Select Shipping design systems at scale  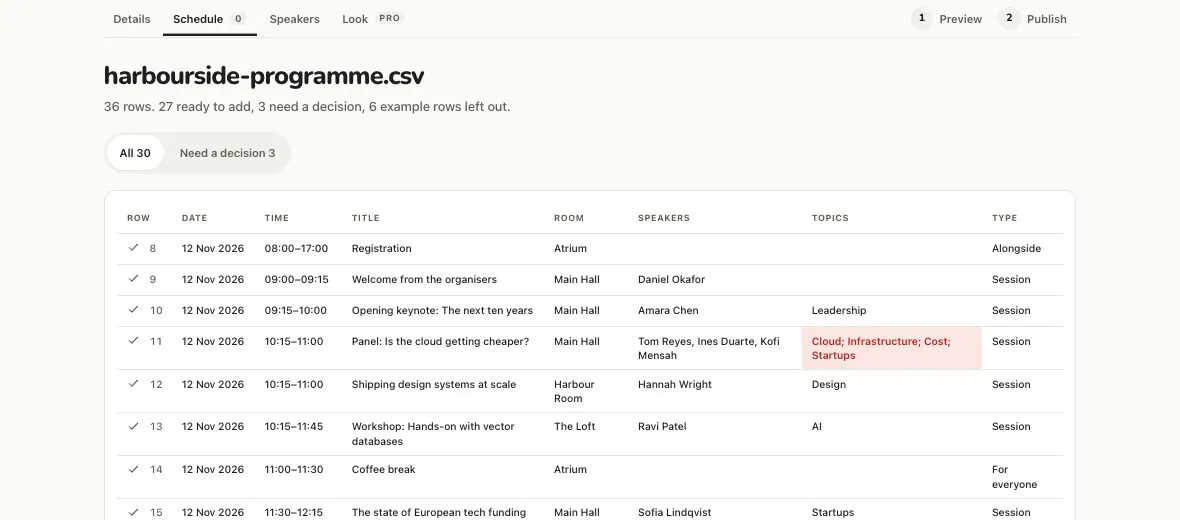tap(433, 384)
